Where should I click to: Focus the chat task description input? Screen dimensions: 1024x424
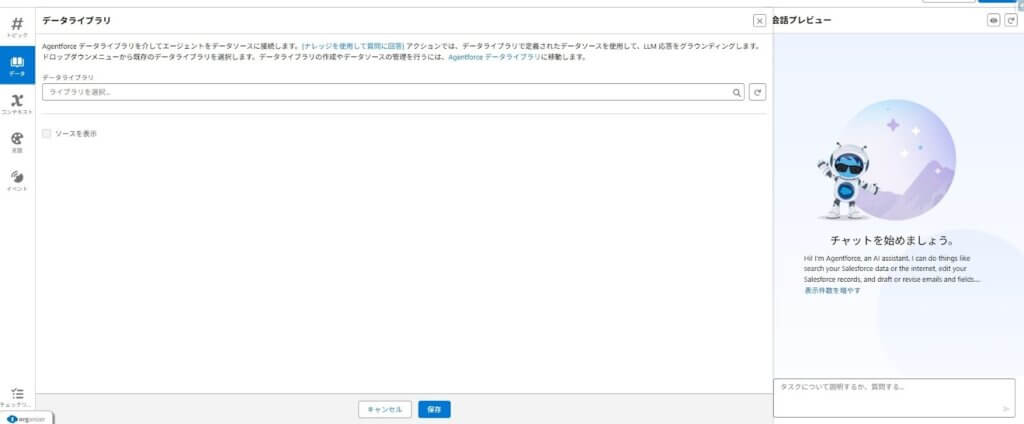894,397
